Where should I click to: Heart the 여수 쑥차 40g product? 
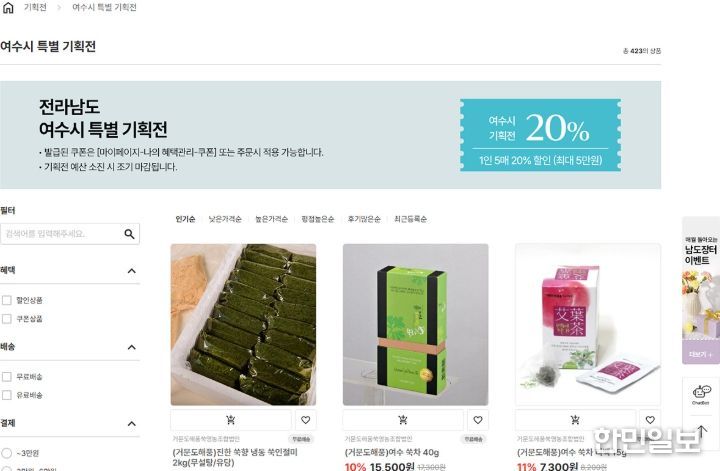(x=478, y=420)
